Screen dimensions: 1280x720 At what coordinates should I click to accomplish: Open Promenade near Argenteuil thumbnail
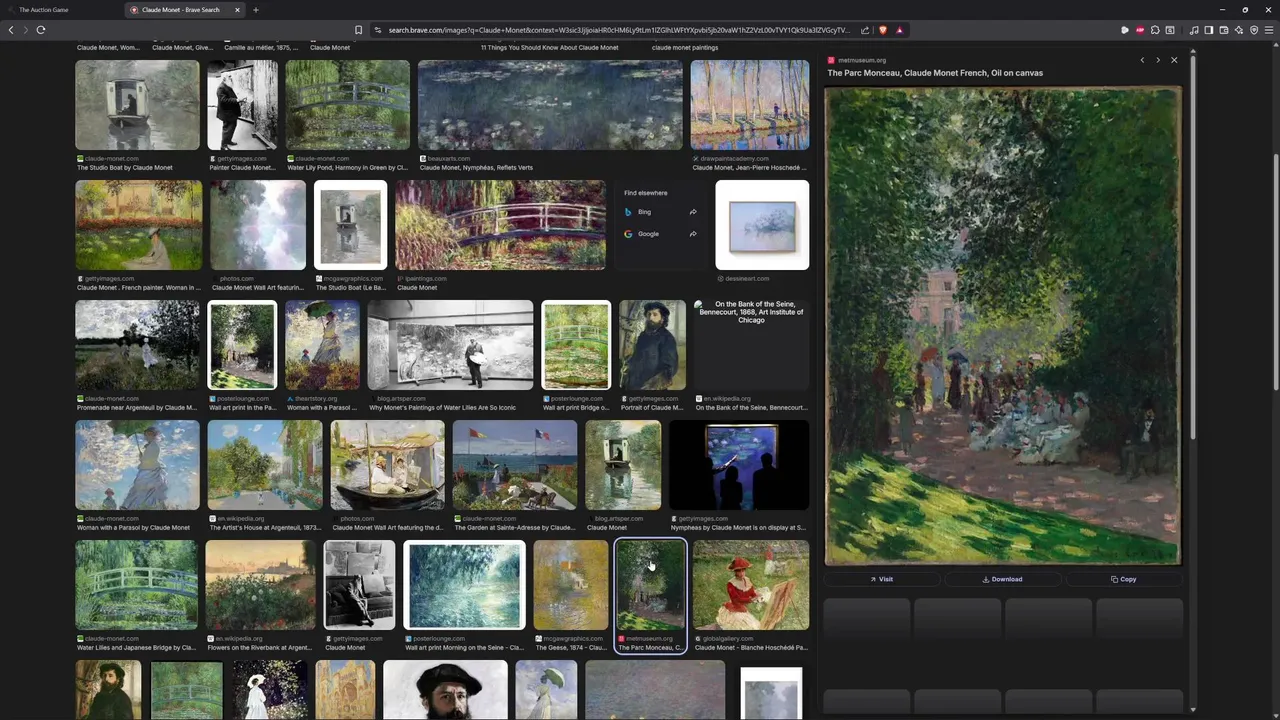(x=137, y=345)
